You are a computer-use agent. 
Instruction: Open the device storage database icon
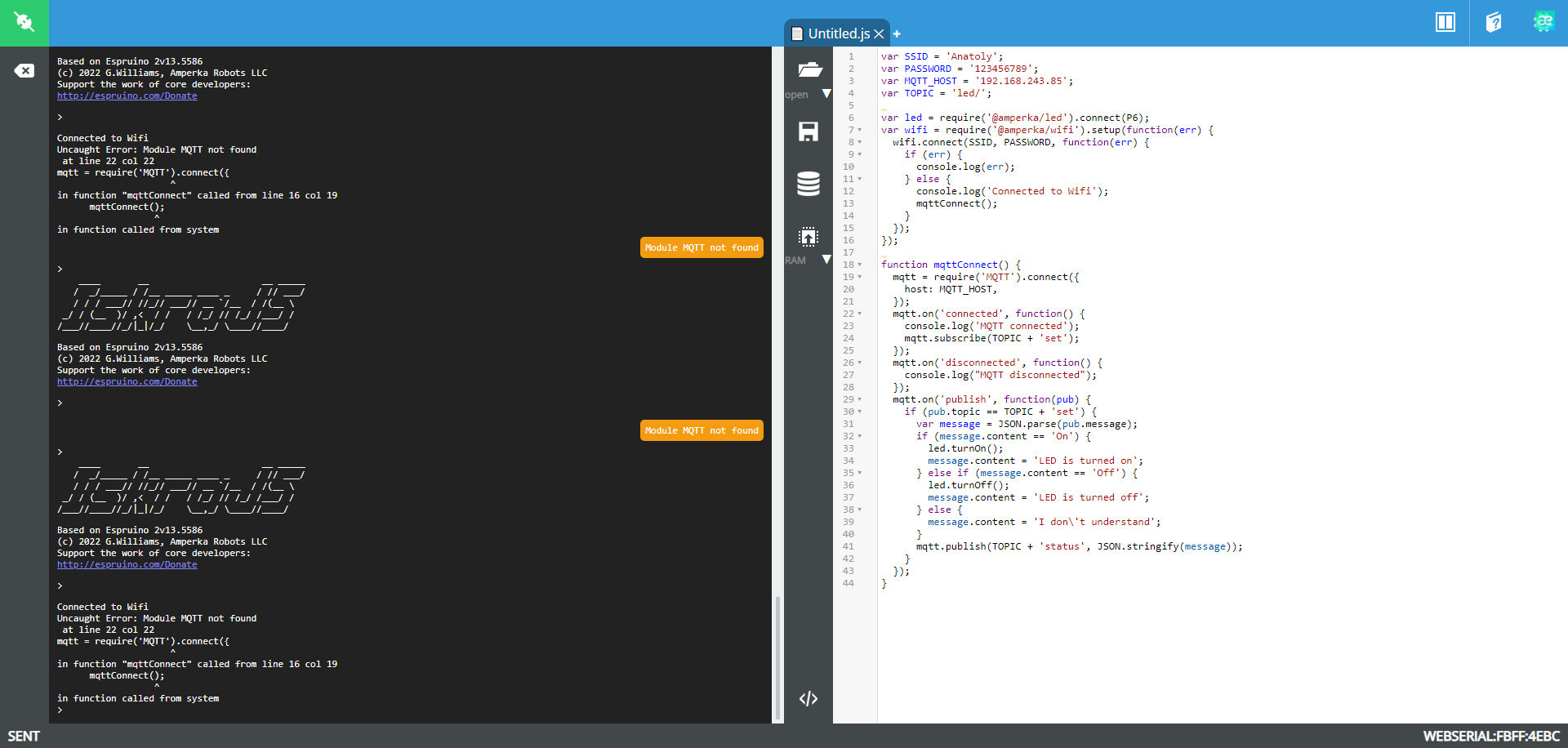(808, 184)
